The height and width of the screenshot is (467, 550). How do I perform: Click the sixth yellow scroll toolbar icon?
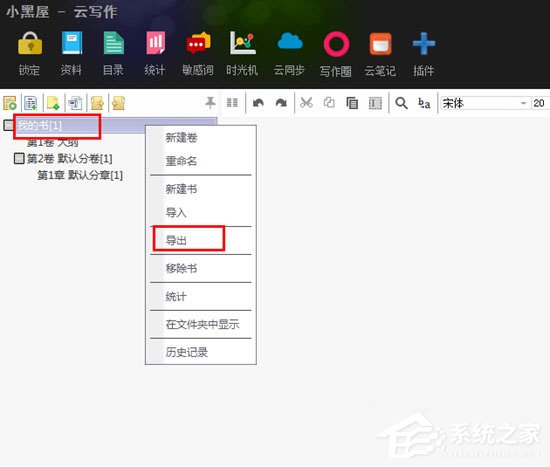tap(119, 103)
